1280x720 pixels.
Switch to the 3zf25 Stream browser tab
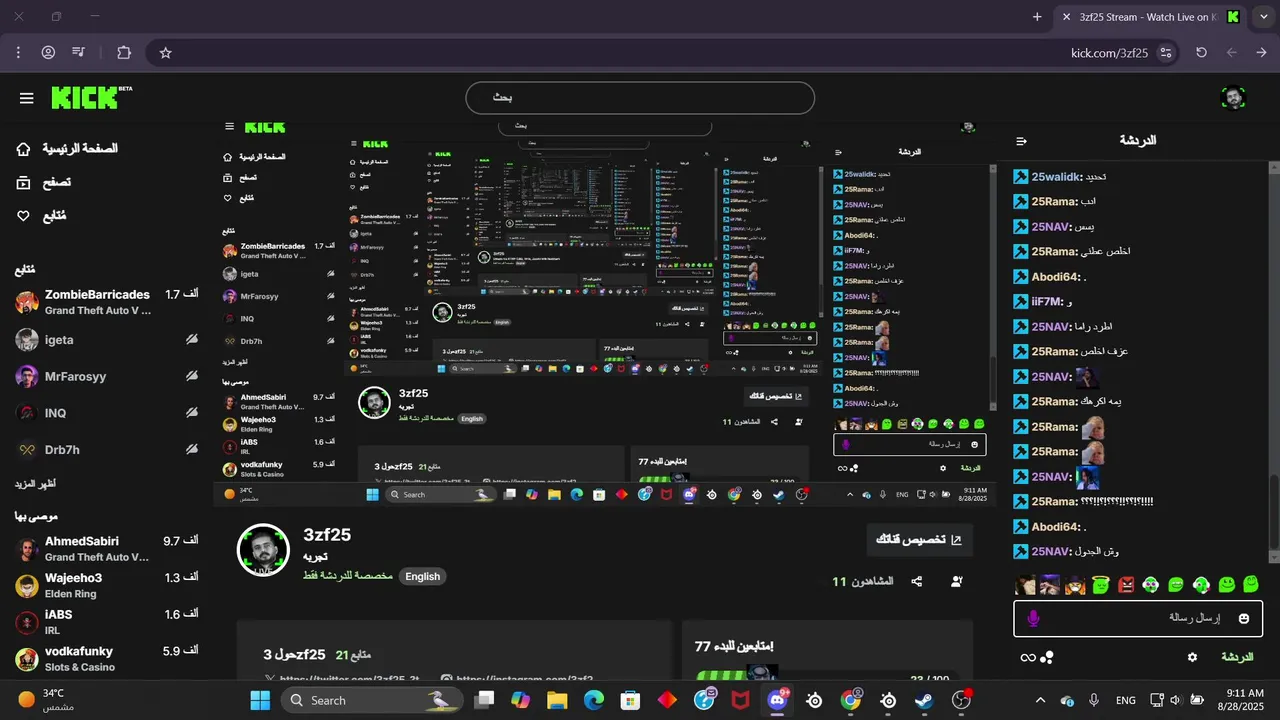[x=1150, y=17]
